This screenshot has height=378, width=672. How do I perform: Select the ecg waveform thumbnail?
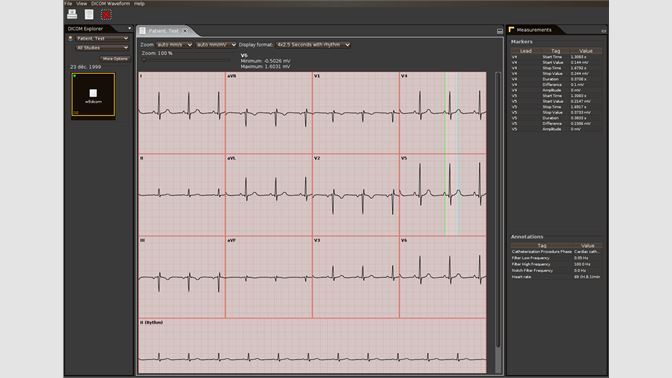coord(93,94)
